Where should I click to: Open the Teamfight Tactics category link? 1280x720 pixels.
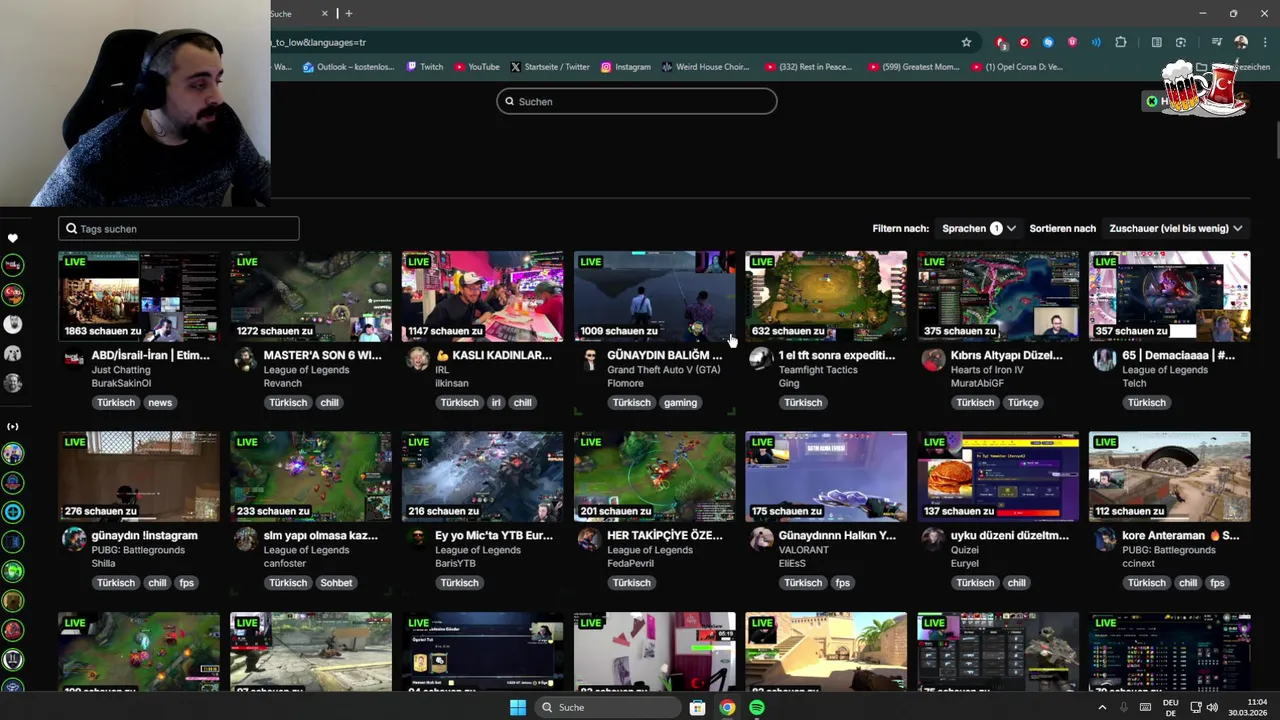[818, 370]
